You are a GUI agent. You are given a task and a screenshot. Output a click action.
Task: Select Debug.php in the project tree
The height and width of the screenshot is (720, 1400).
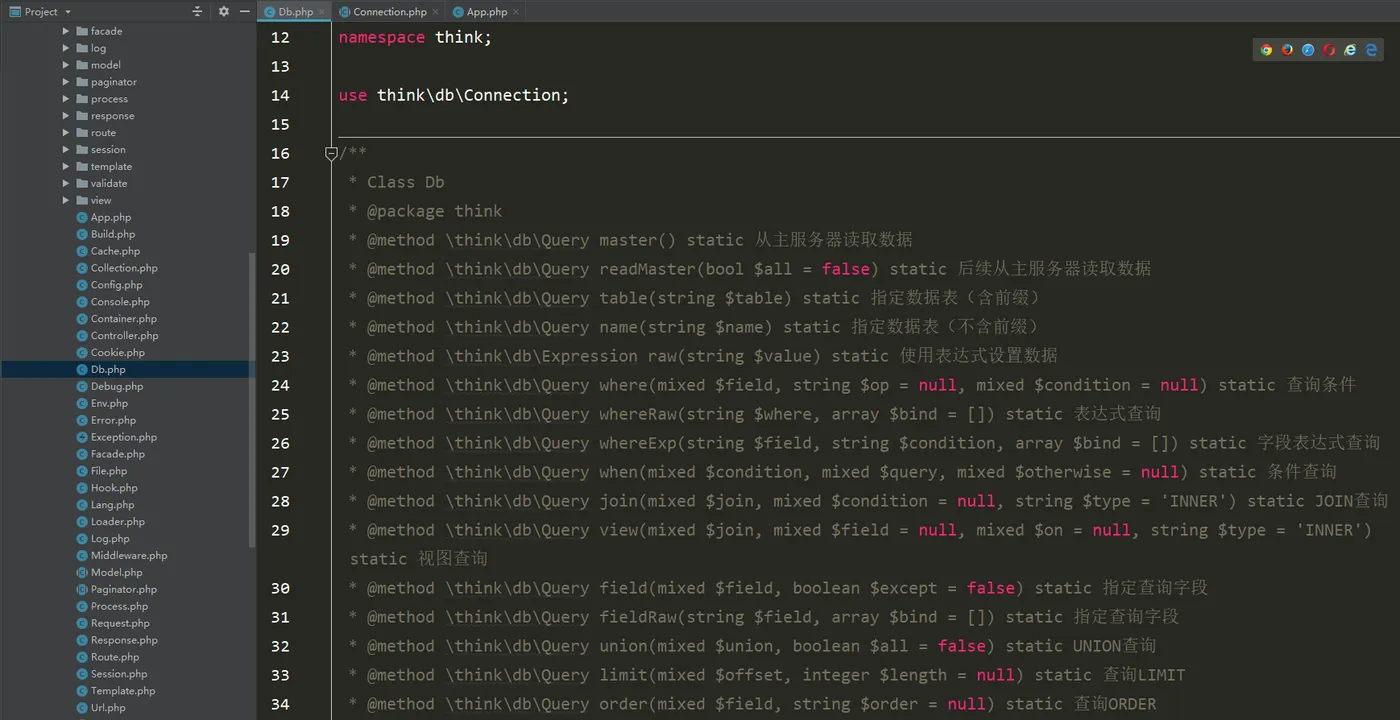pyautogui.click(x=110, y=386)
